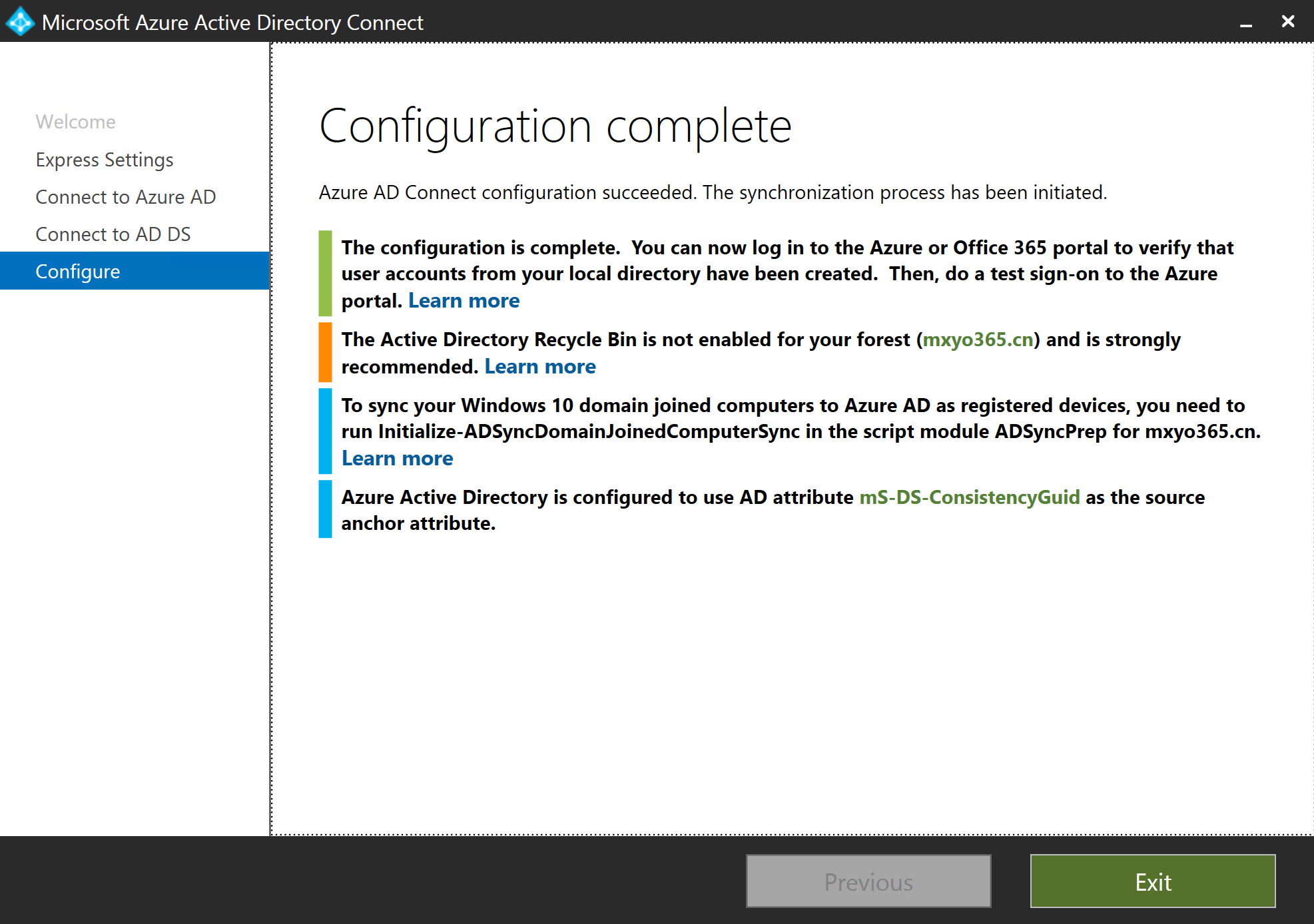This screenshot has width=1314, height=924.
Task: Click the Exit button
Action: tap(1153, 881)
